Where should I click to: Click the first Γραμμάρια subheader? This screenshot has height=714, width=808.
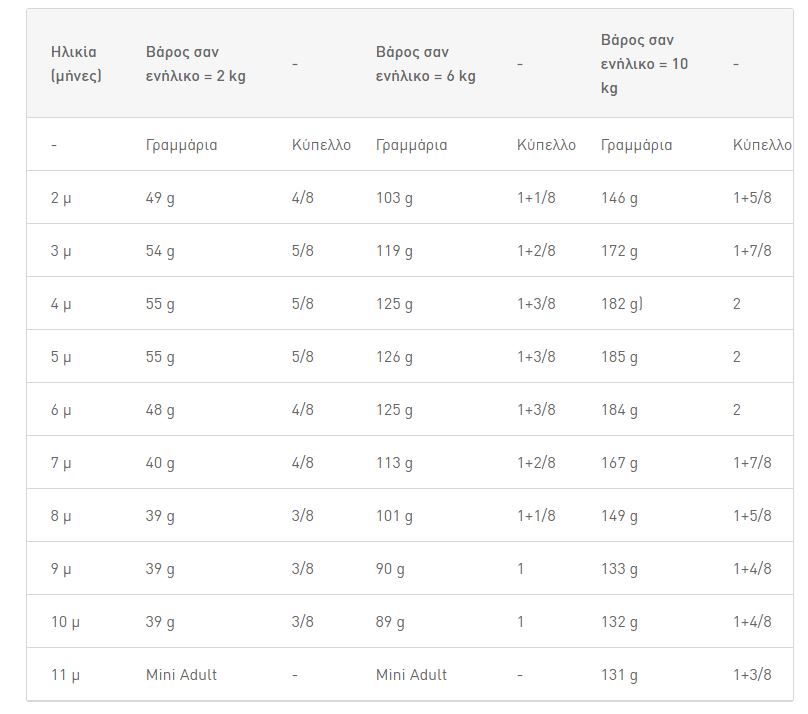[x=181, y=145]
